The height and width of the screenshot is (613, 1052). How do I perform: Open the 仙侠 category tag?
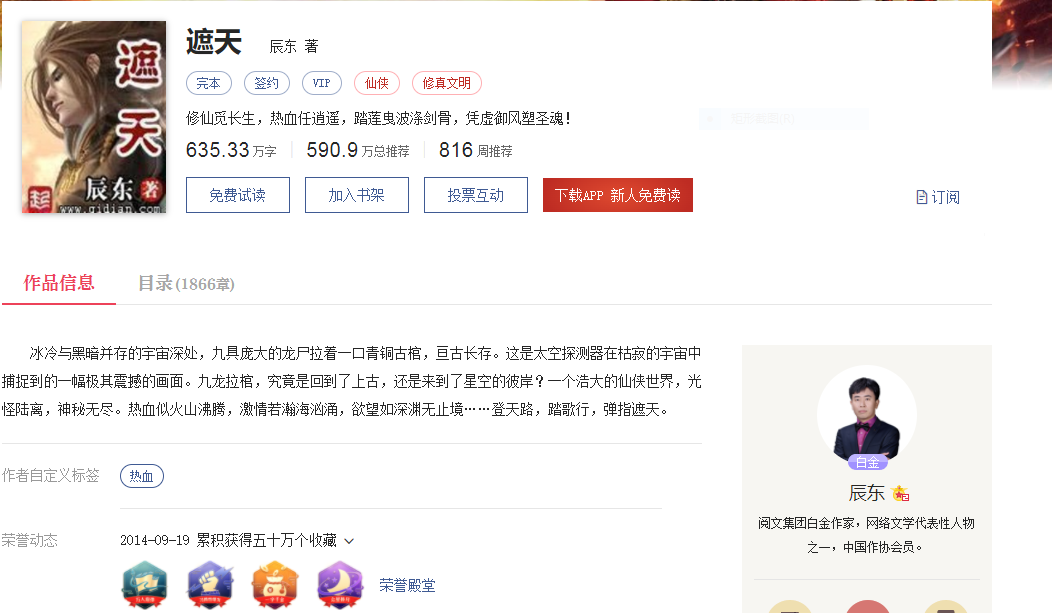coord(376,83)
